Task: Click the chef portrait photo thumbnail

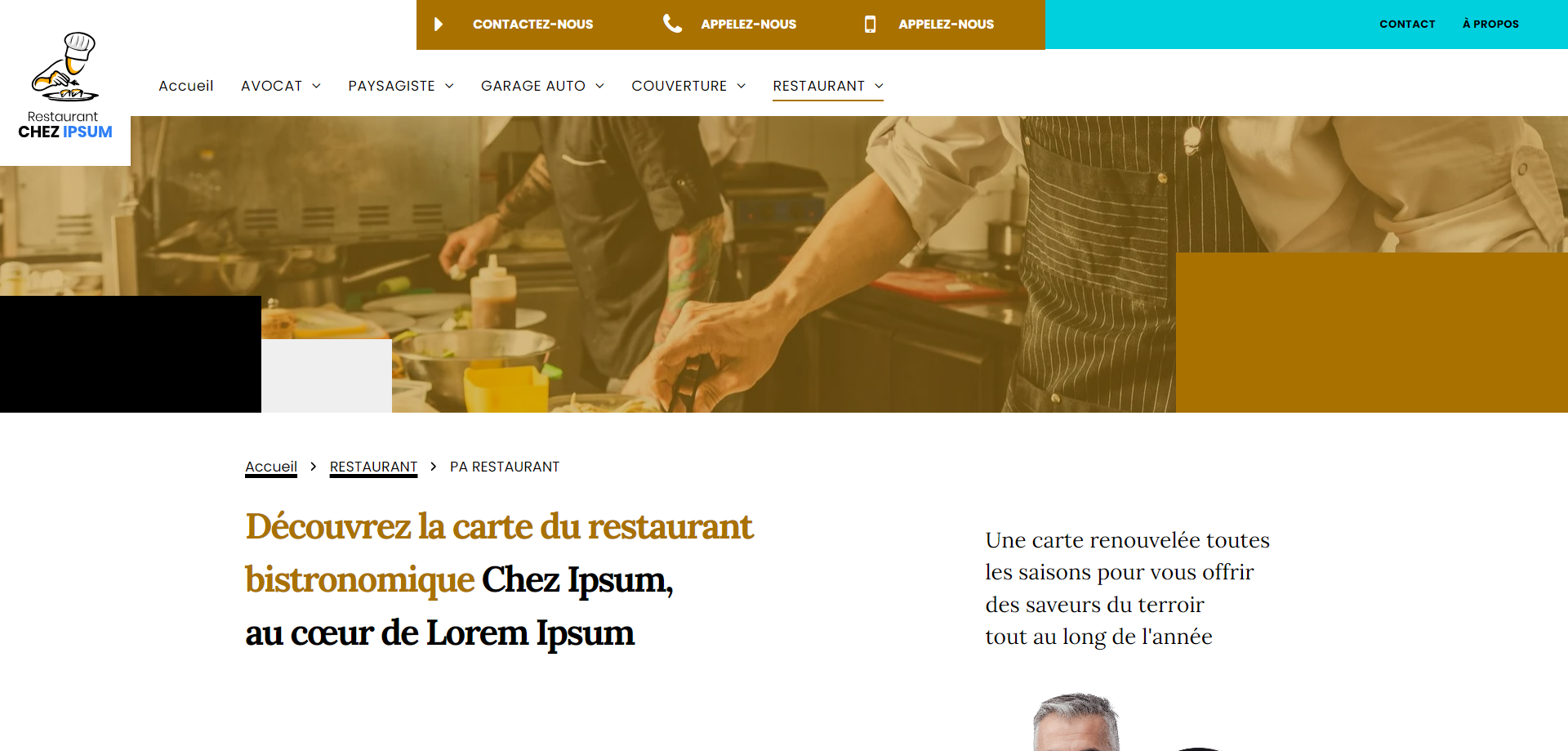Action: [x=1076, y=722]
